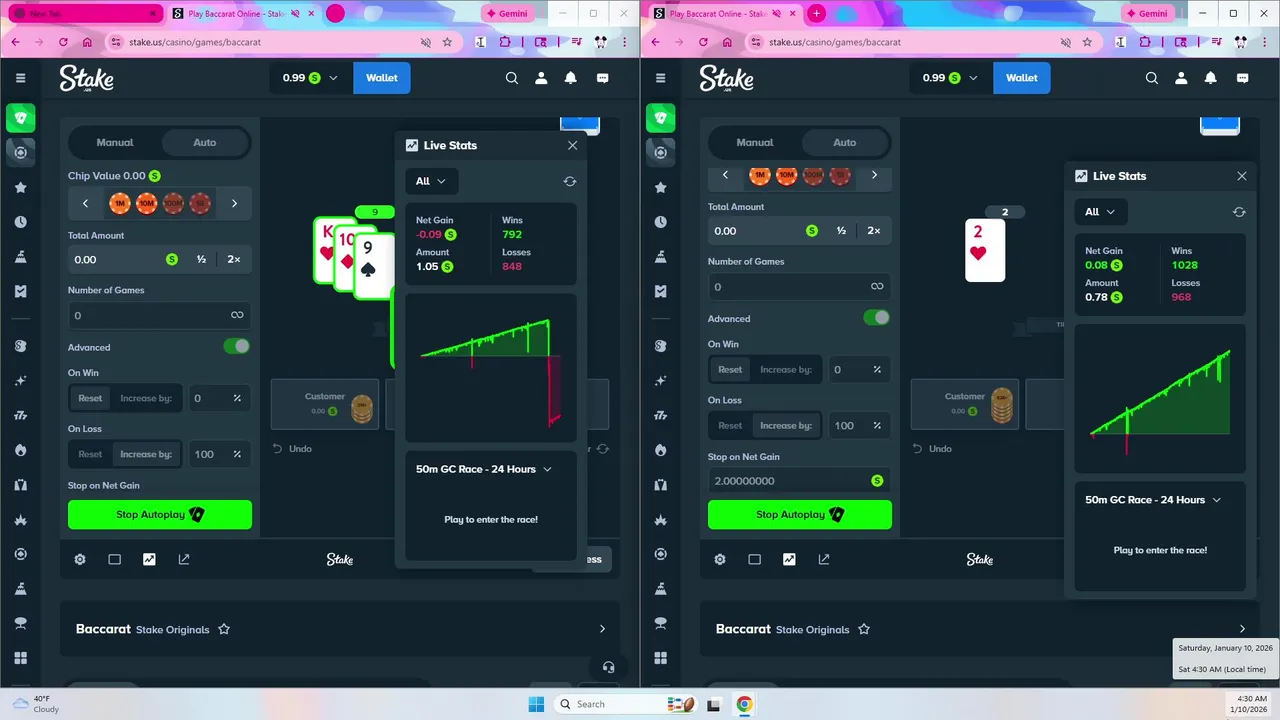The image size is (1280, 720).
Task: Click Stop Autoplay in left window
Action: click(x=160, y=515)
